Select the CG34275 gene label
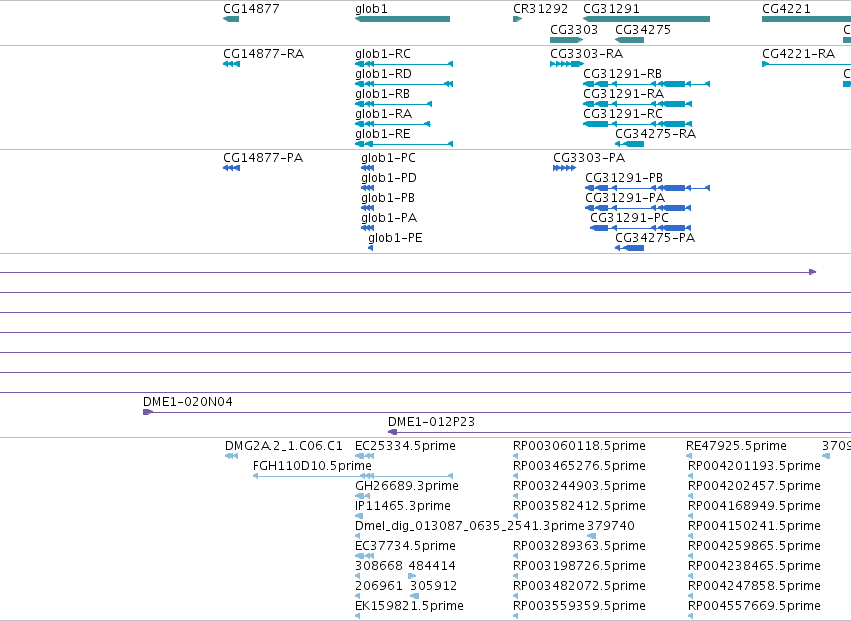 [643, 29]
